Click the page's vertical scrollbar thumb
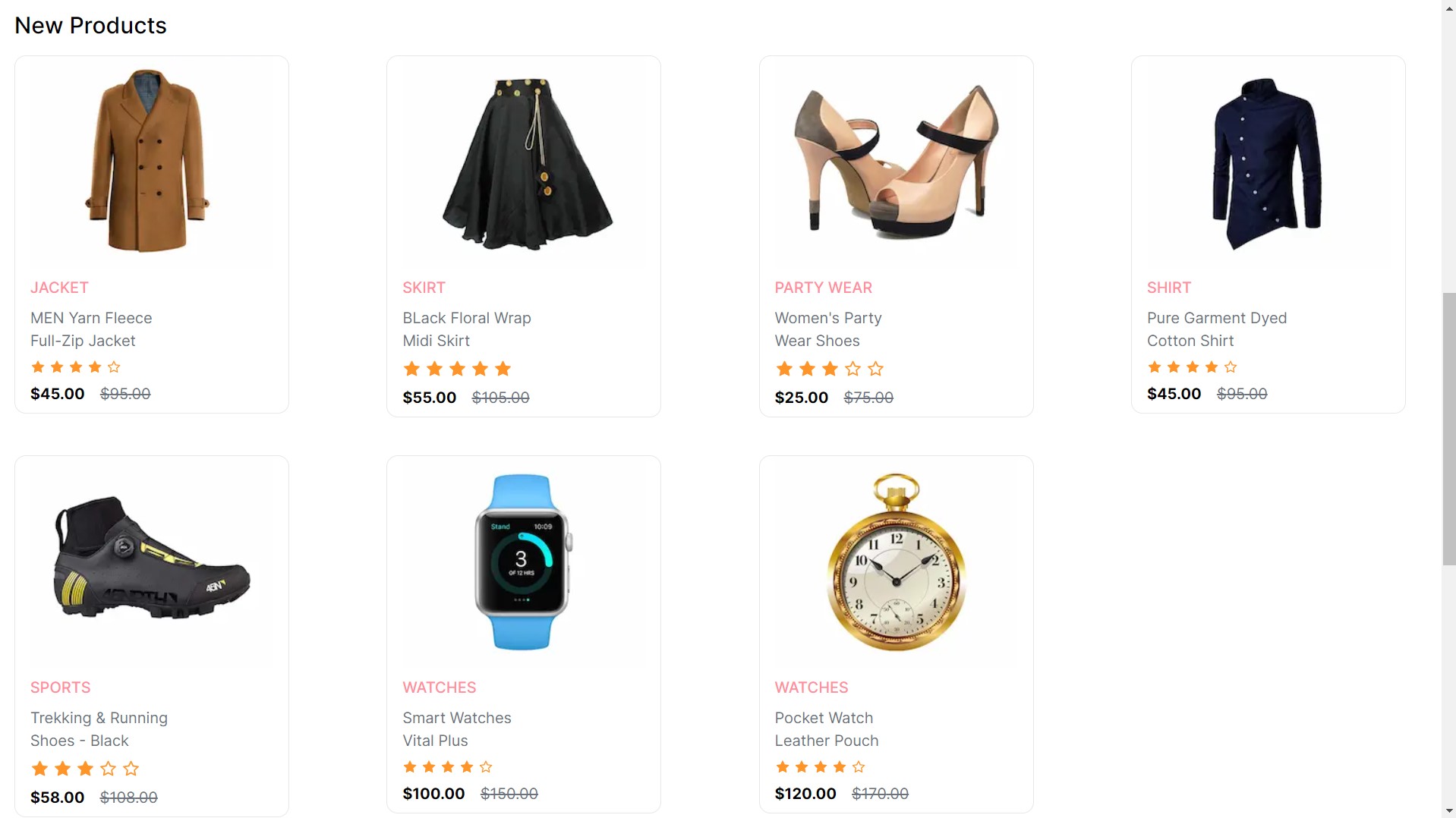The width and height of the screenshot is (1456, 818). [1449, 429]
